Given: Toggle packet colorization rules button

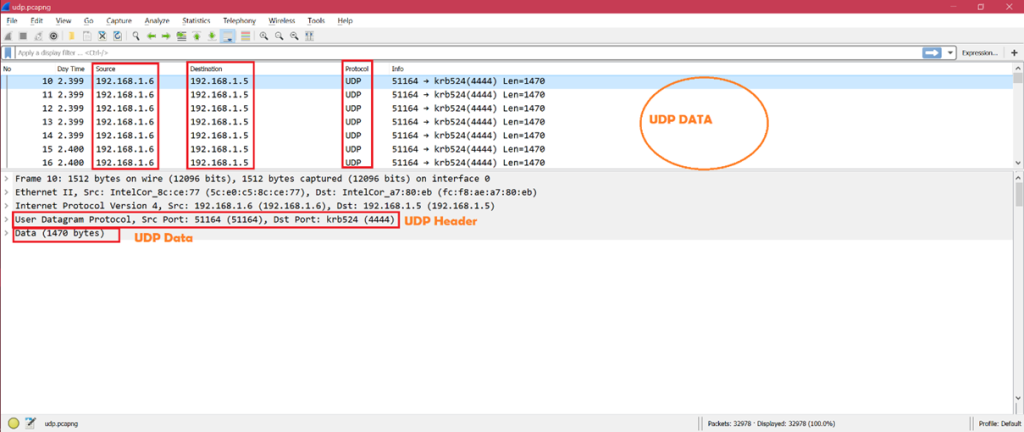Looking at the screenshot, I should [x=245, y=36].
